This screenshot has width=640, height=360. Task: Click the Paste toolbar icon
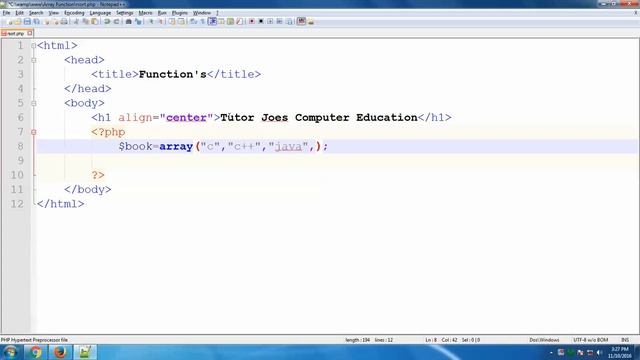(94, 21)
